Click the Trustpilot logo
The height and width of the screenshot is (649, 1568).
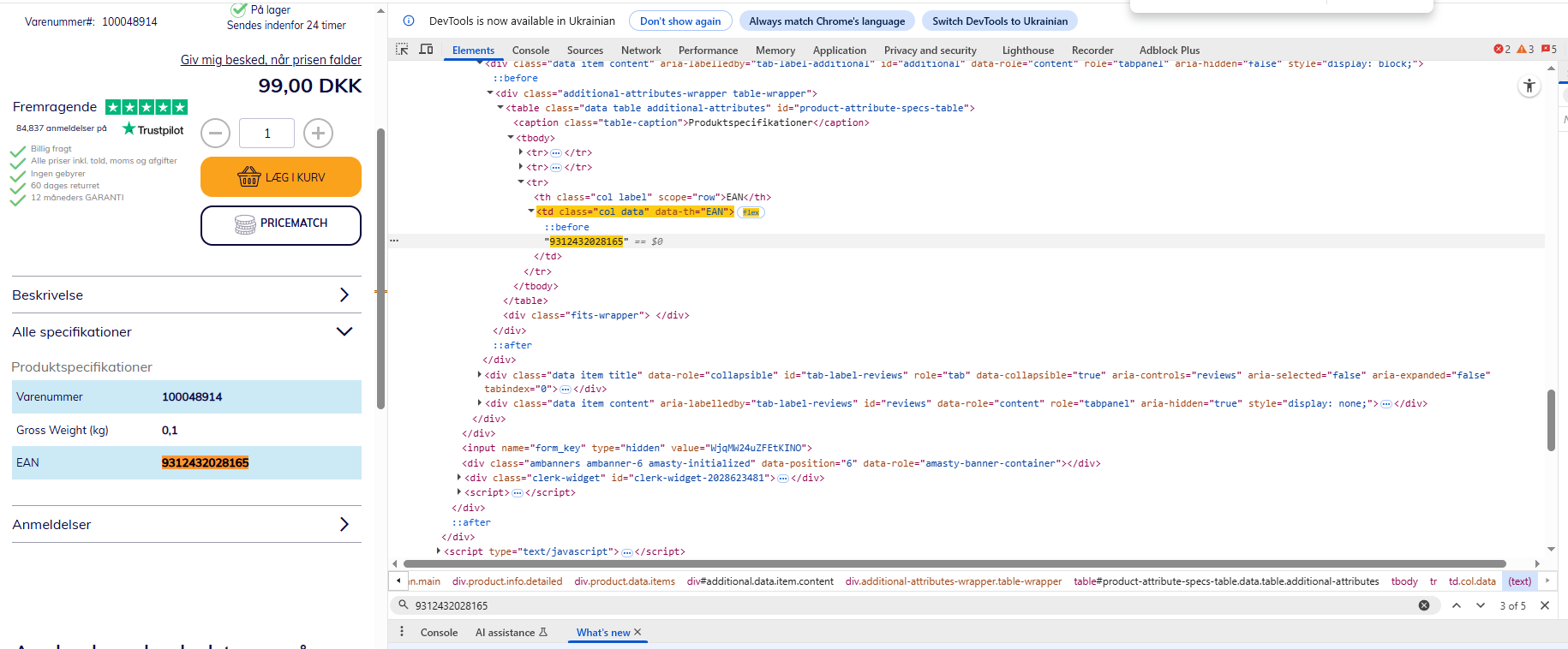coord(153,129)
